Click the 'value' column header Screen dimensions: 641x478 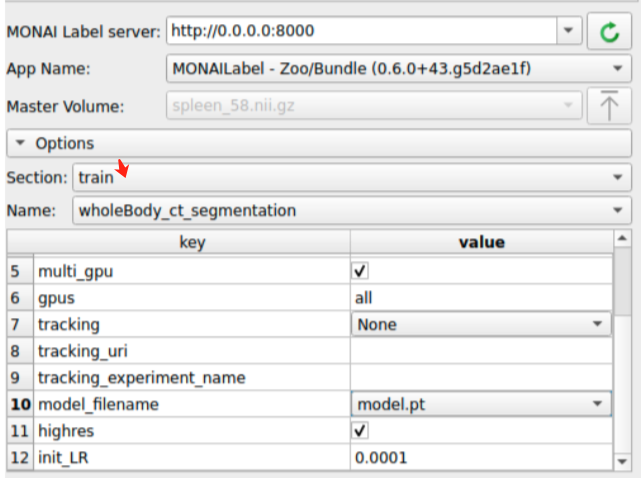point(482,242)
